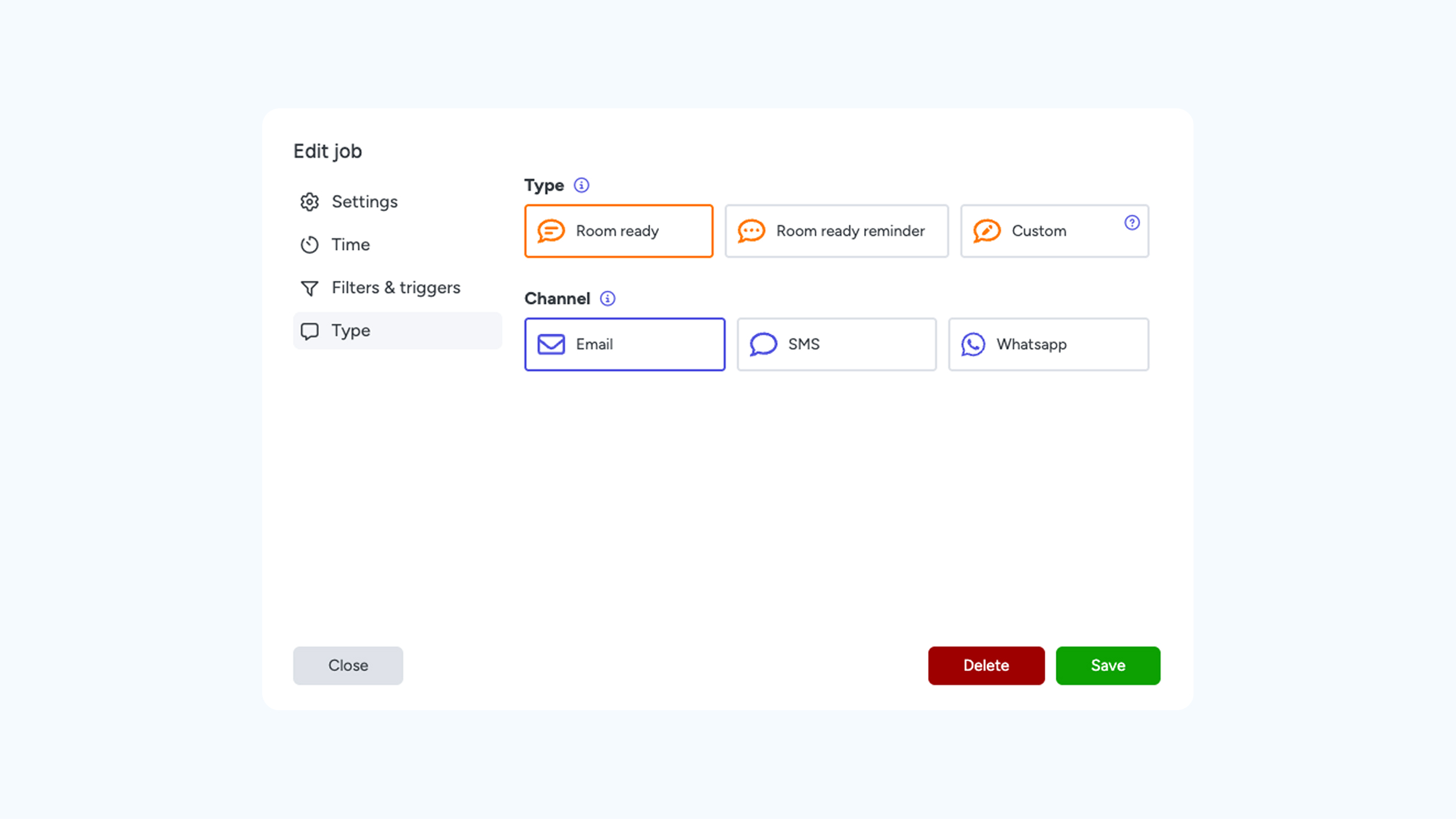This screenshot has height=819, width=1456.
Task: Click the Room ready reminder dots icon
Action: (751, 231)
